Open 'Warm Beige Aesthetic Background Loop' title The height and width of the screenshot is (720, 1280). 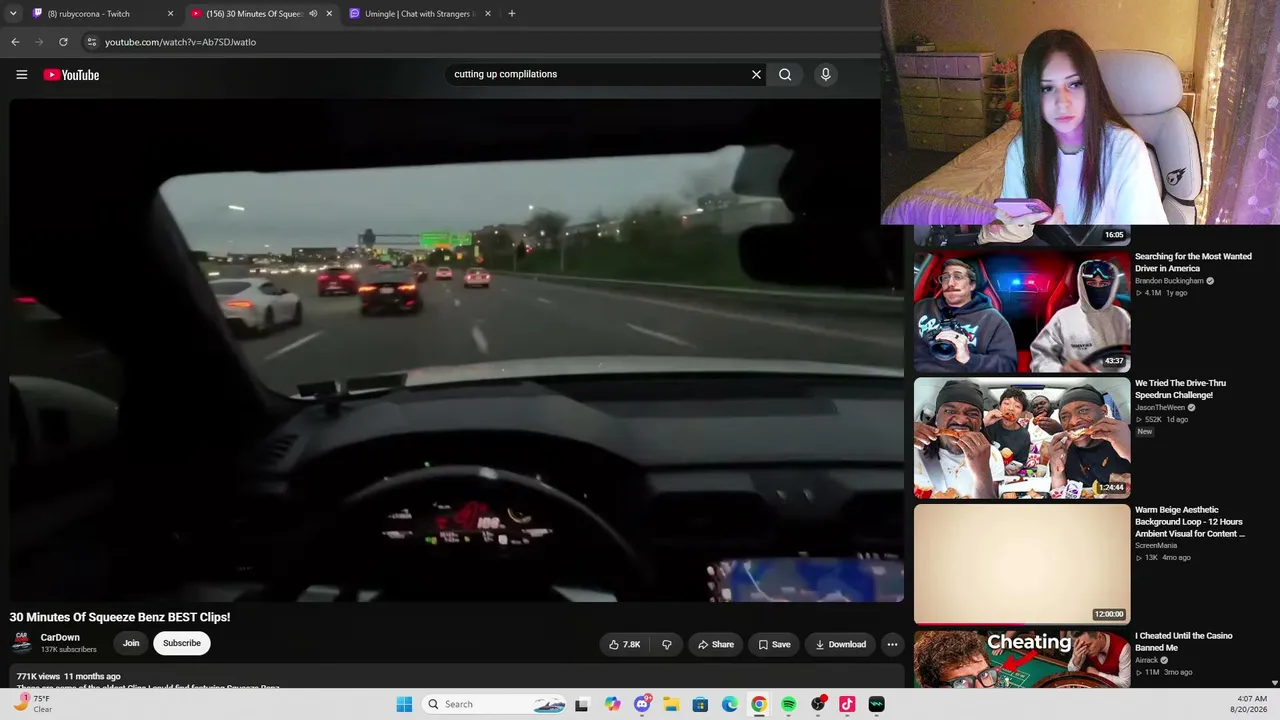point(1190,522)
